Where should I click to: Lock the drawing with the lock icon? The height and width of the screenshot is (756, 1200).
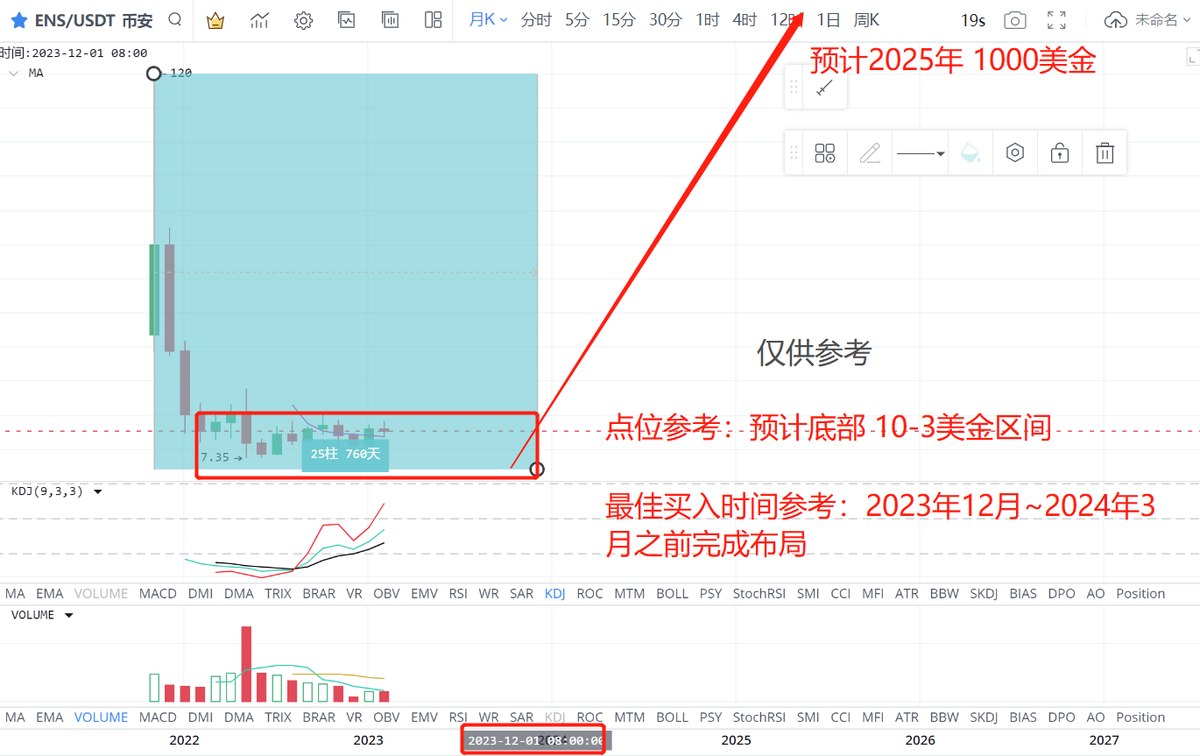click(x=1059, y=152)
